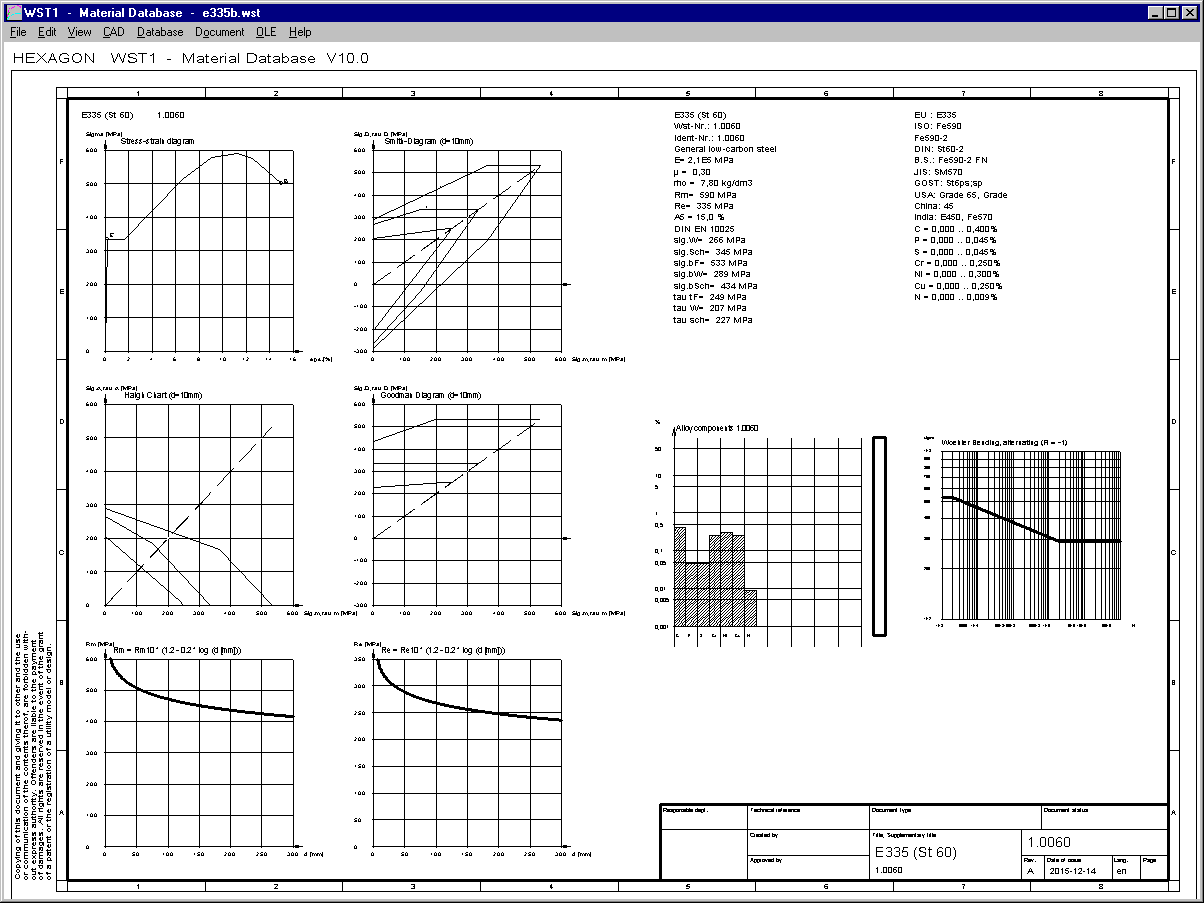Open the OLE menu

click(265, 32)
